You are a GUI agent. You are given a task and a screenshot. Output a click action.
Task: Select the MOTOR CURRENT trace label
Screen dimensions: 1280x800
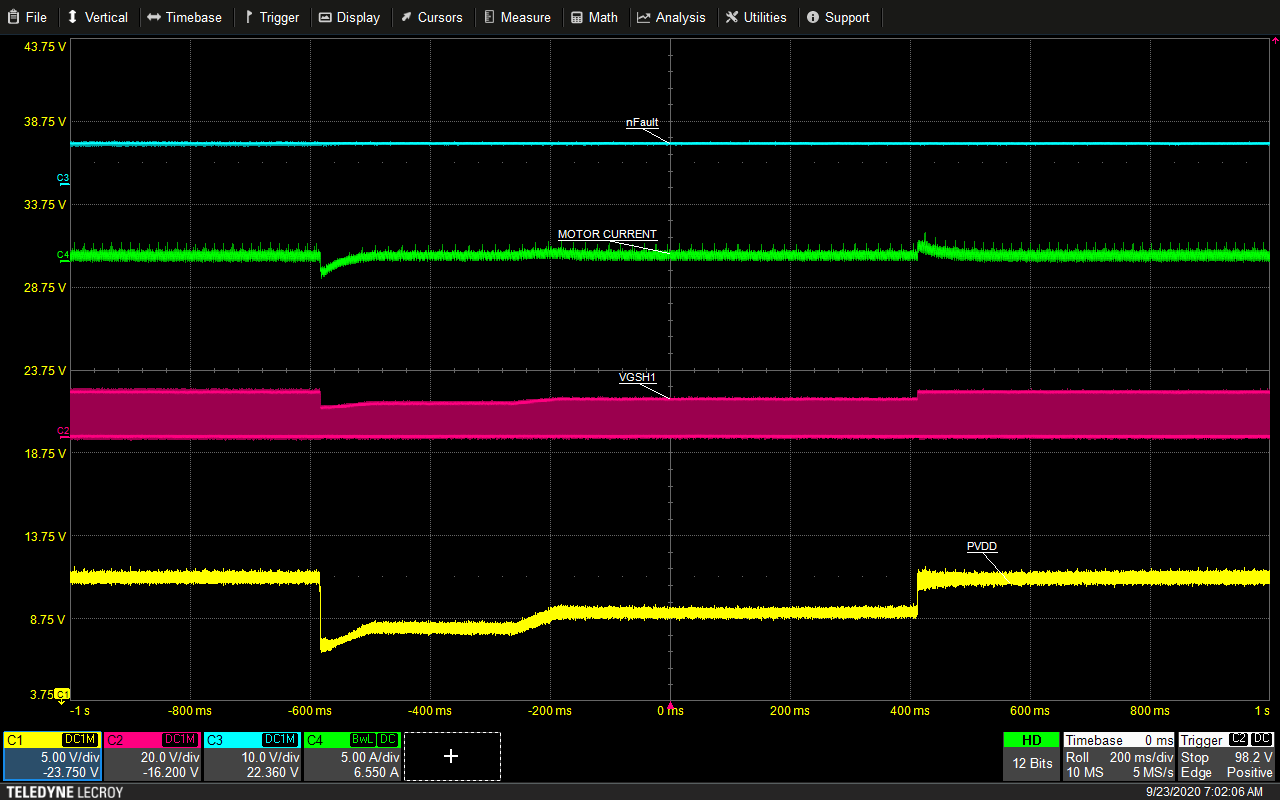coord(606,234)
